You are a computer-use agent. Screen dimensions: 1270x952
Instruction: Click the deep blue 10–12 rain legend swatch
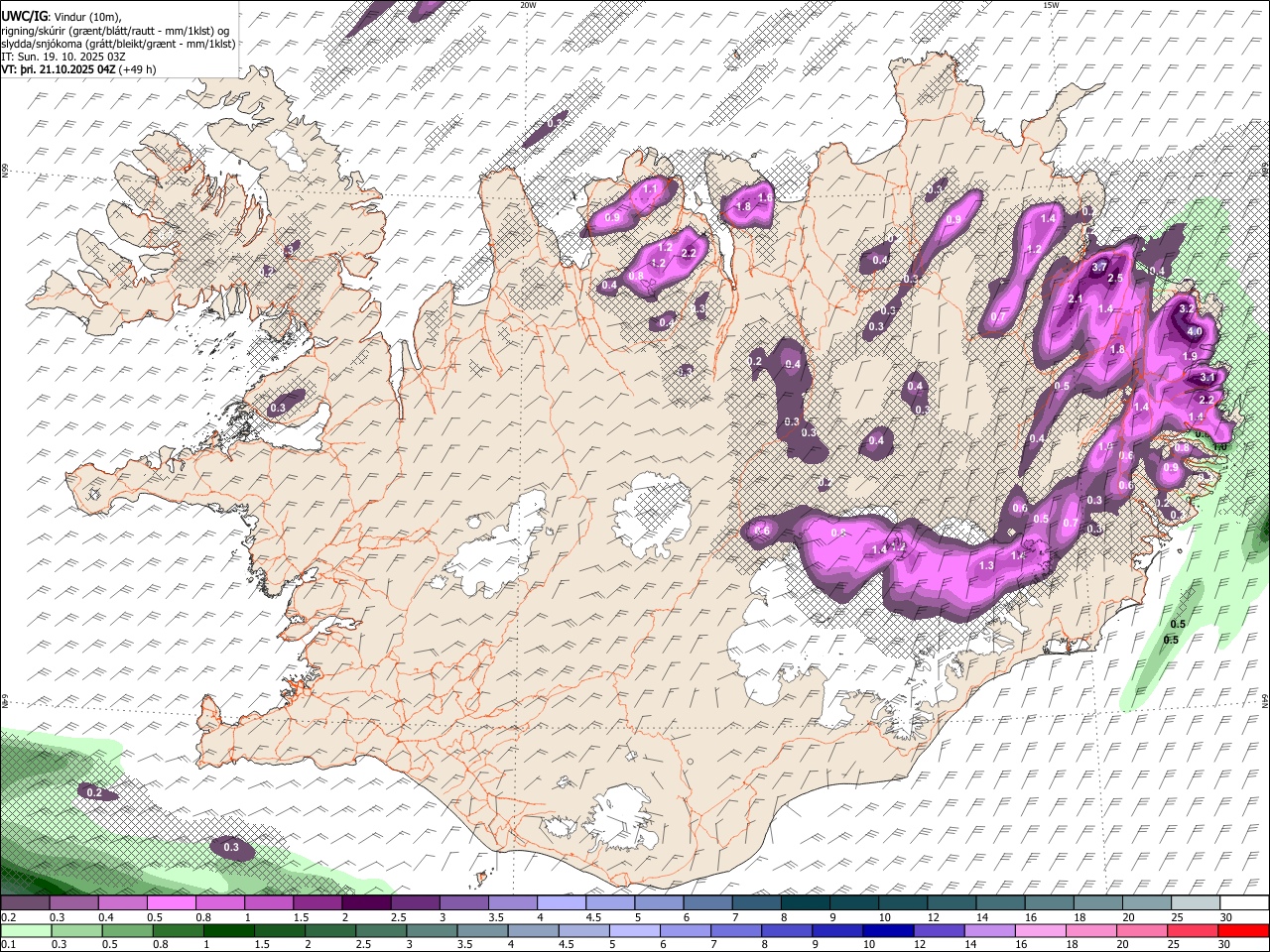(889, 931)
